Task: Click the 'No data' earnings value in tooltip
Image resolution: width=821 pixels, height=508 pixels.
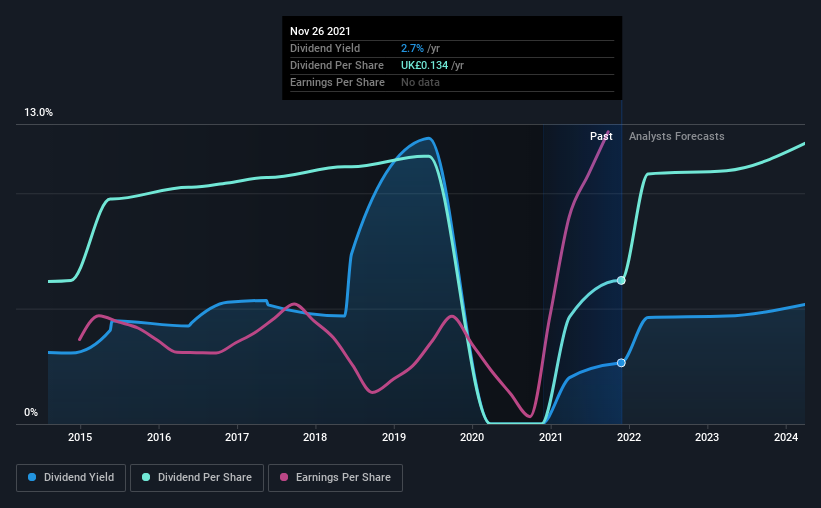Action: pos(420,82)
